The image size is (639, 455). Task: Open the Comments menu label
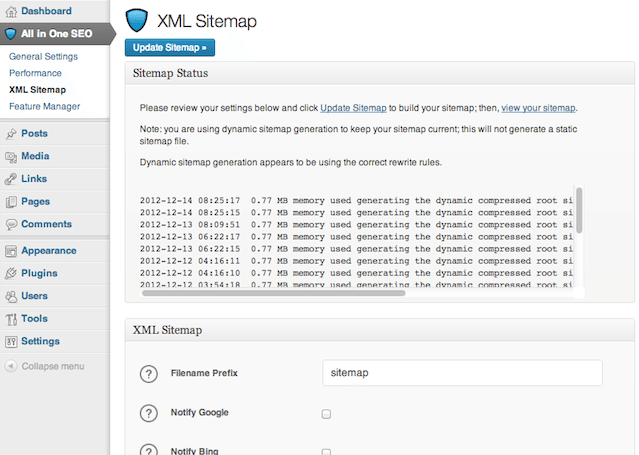pos(46,224)
